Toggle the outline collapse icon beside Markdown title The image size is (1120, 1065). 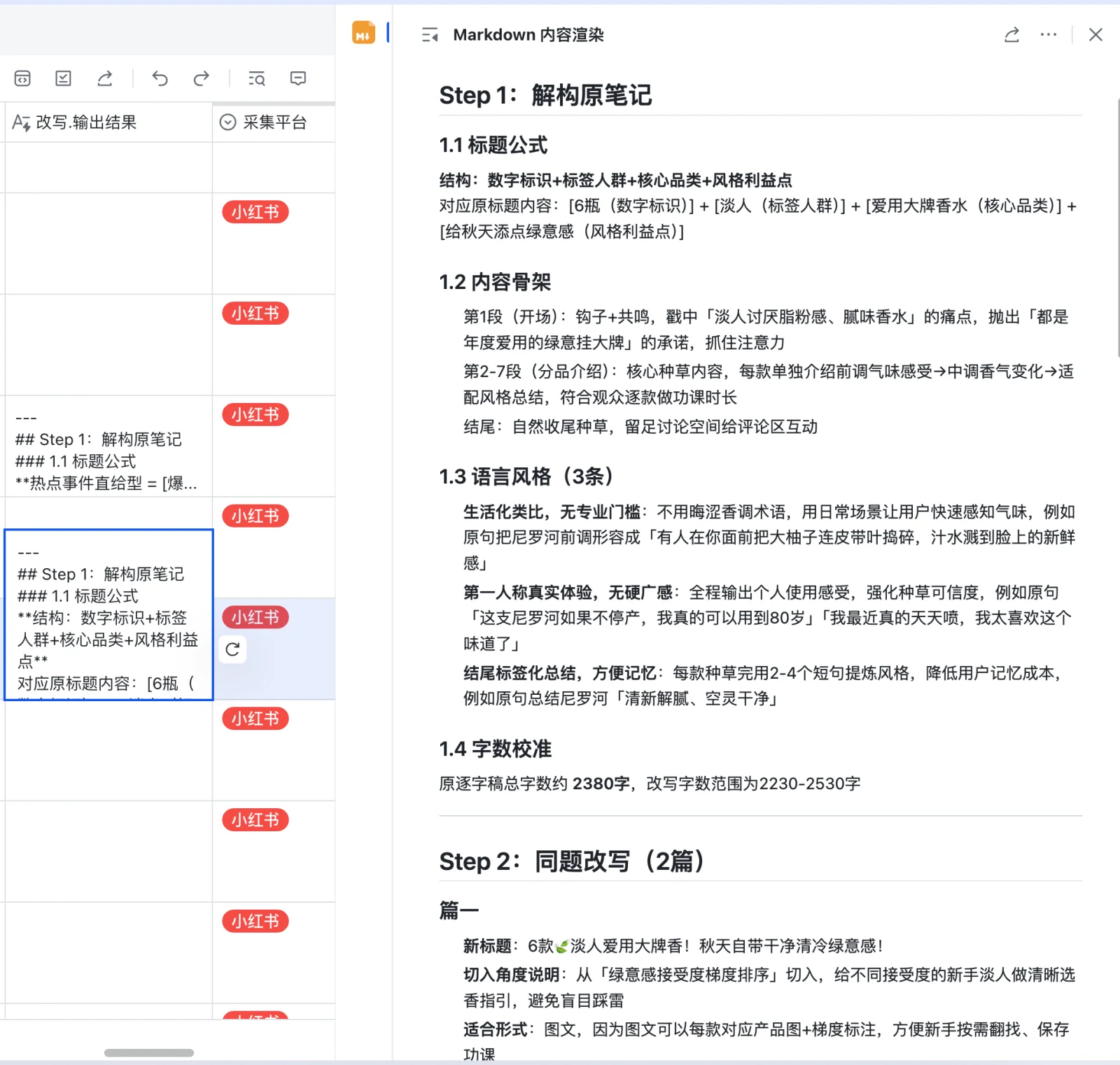click(x=430, y=35)
